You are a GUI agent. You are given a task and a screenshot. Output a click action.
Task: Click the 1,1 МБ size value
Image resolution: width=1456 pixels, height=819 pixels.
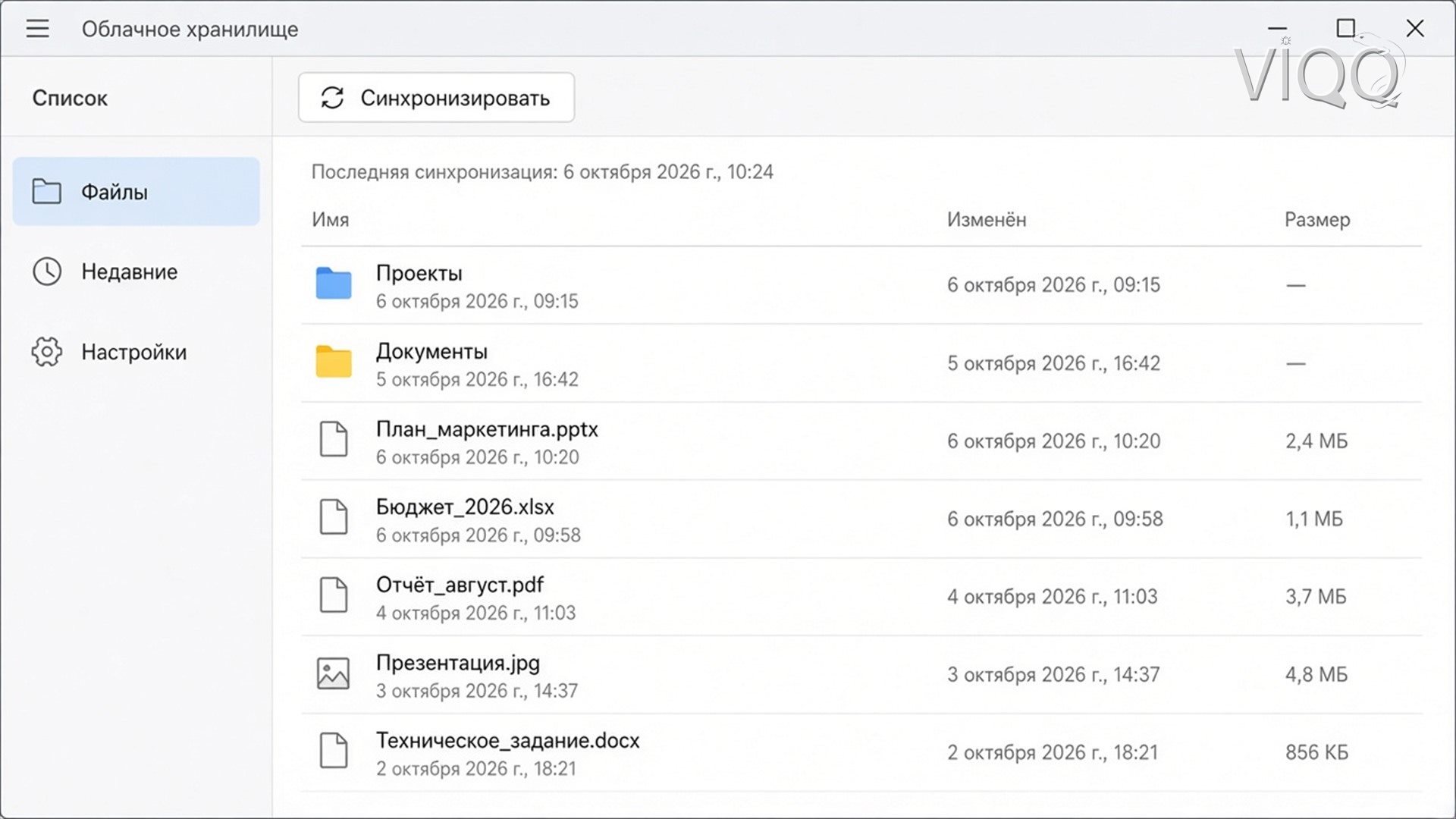click(1314, 519)
